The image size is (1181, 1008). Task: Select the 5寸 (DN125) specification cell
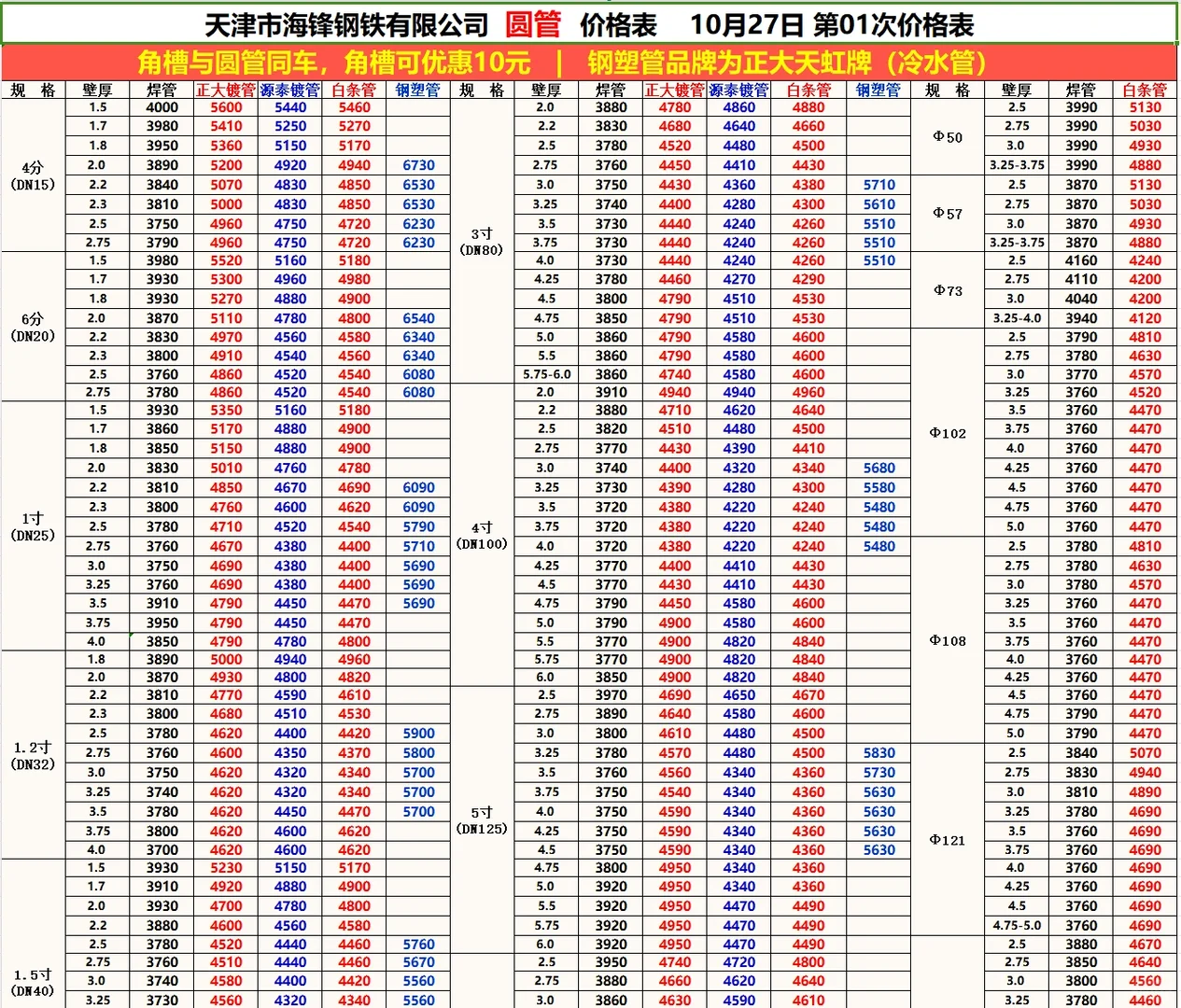pyautogui.click(x=484, y=820)
